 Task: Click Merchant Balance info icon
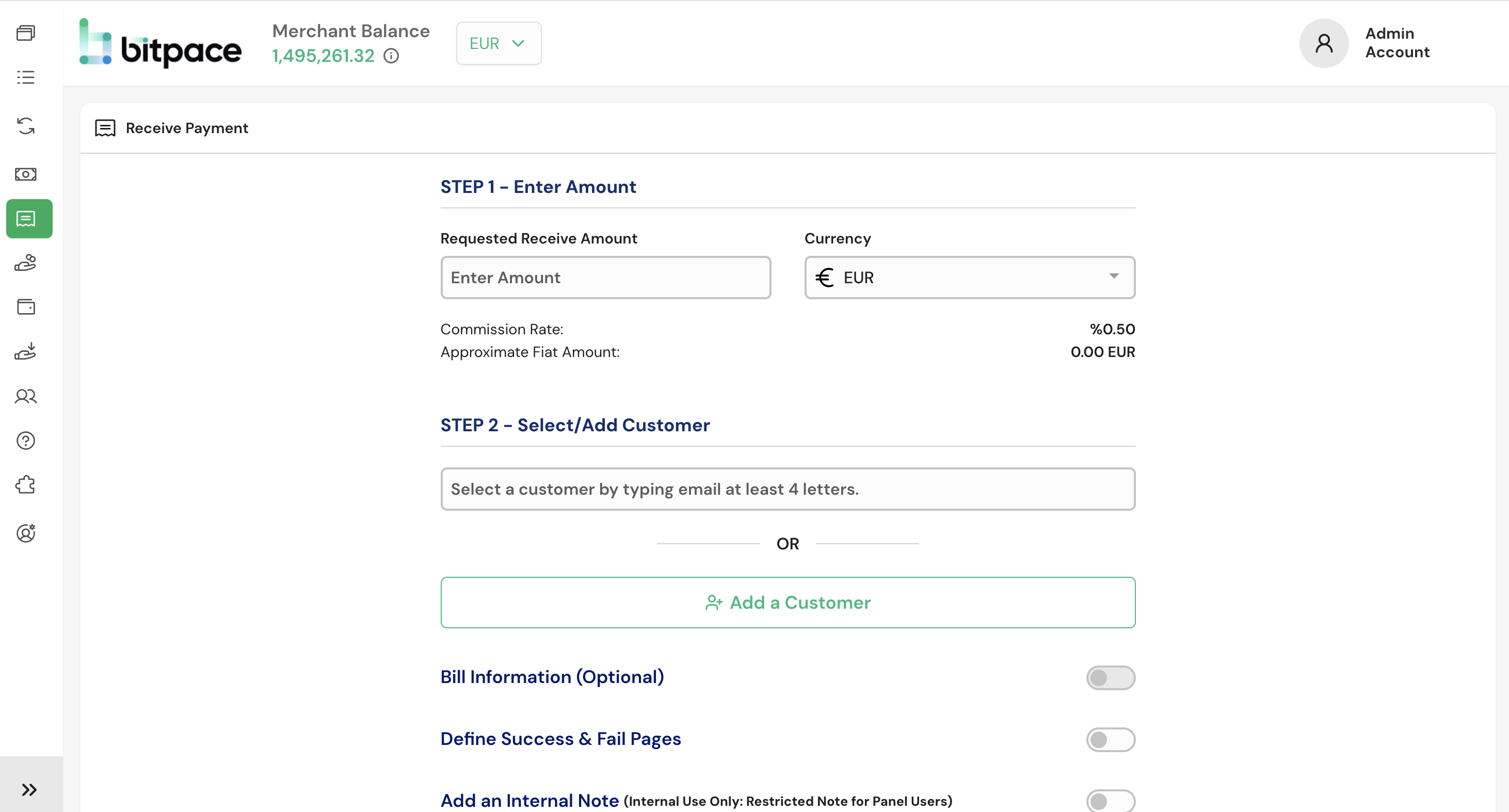[x=391, y=56]
